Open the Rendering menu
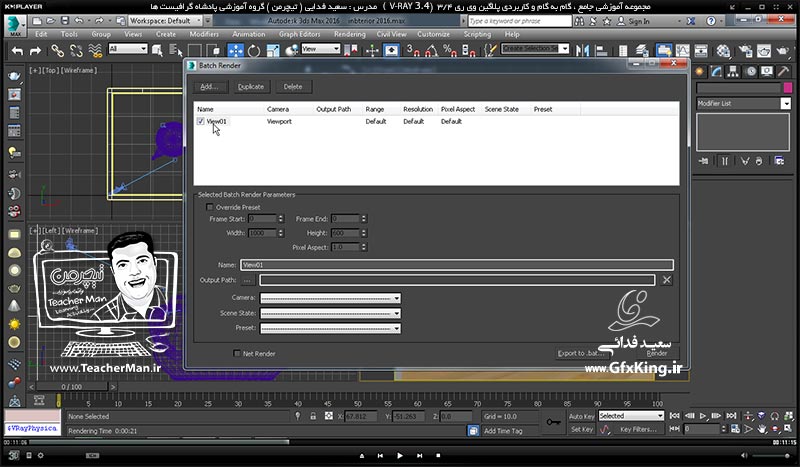The image size is (800, 467). [349, 34]
